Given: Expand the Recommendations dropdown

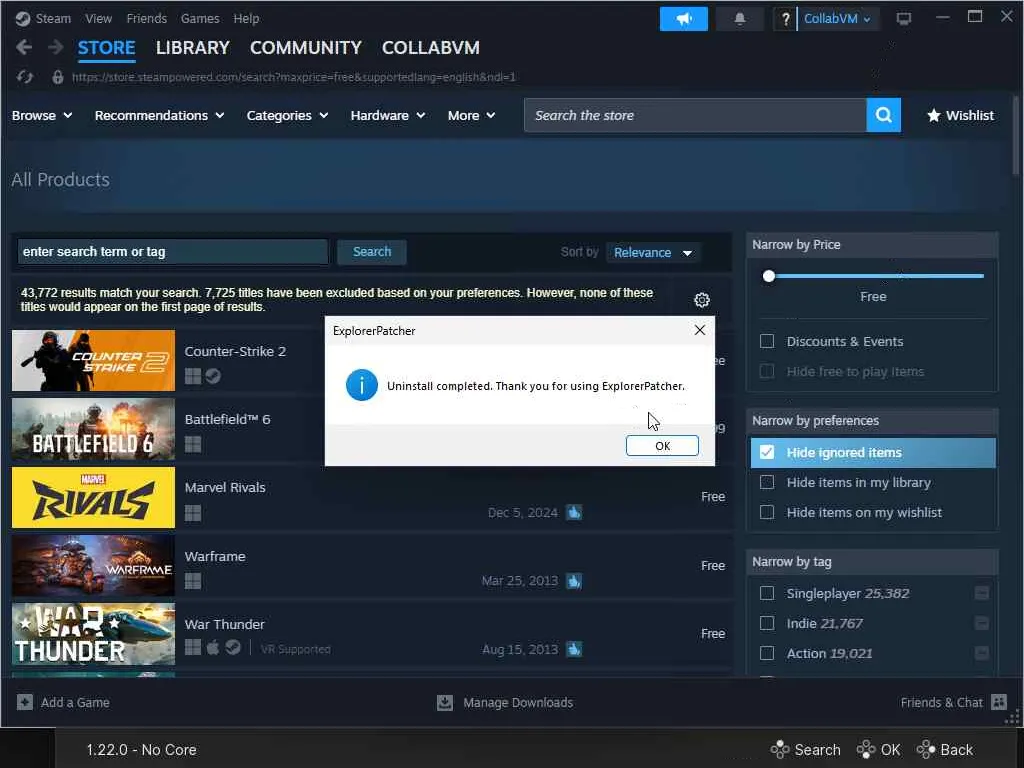Looking at the screenshot, I should (159, 116).
